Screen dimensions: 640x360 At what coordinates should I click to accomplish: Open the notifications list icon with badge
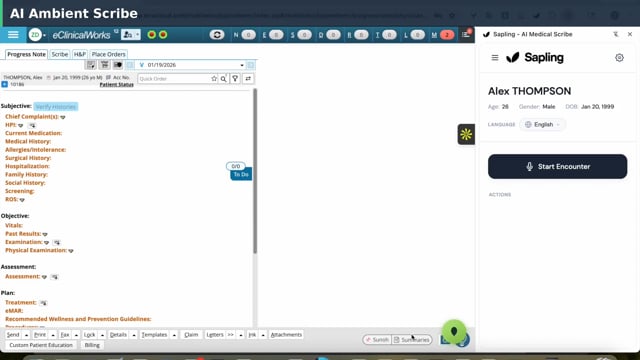466,35
